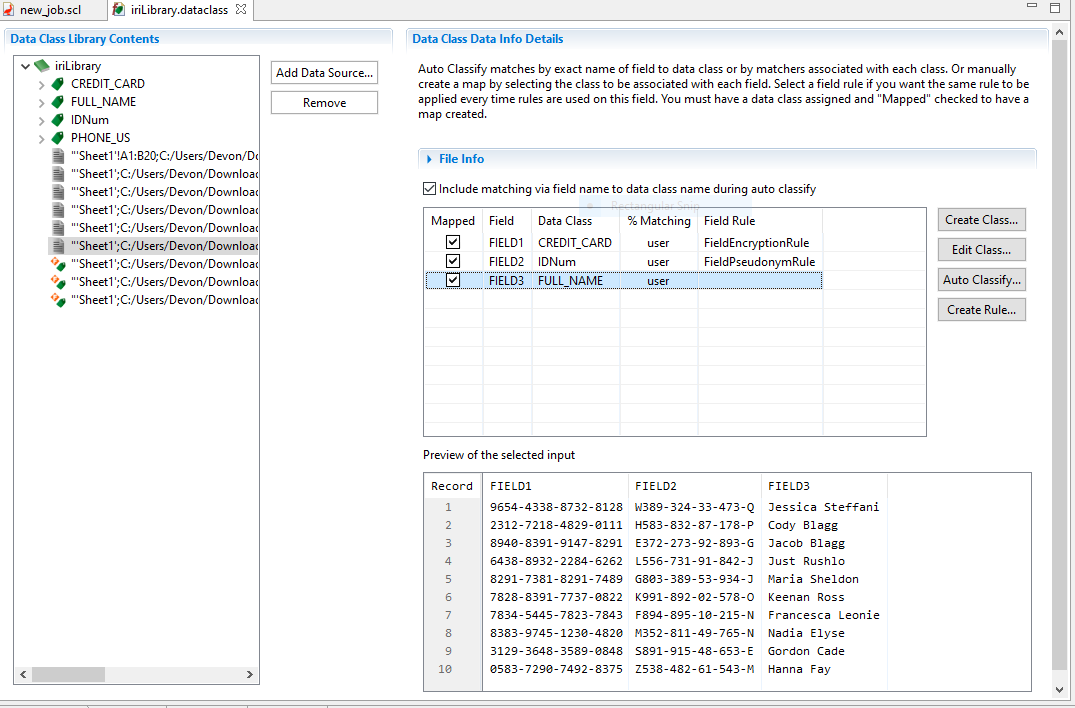Image resolution: width=1075 pixels, height=708 pixels.
Task: Select the FIELD1 cell in the mapping table
Action: (506, 243)
